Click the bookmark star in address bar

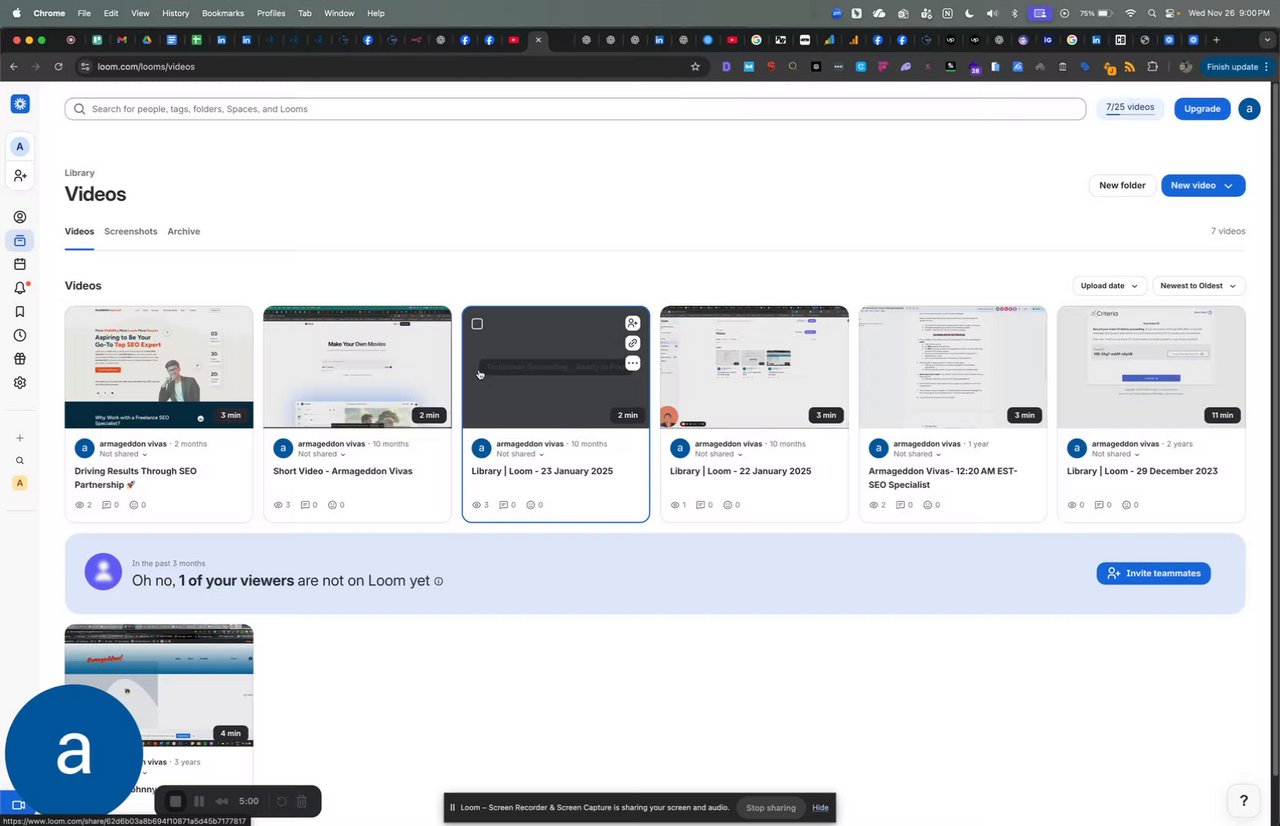695,66
